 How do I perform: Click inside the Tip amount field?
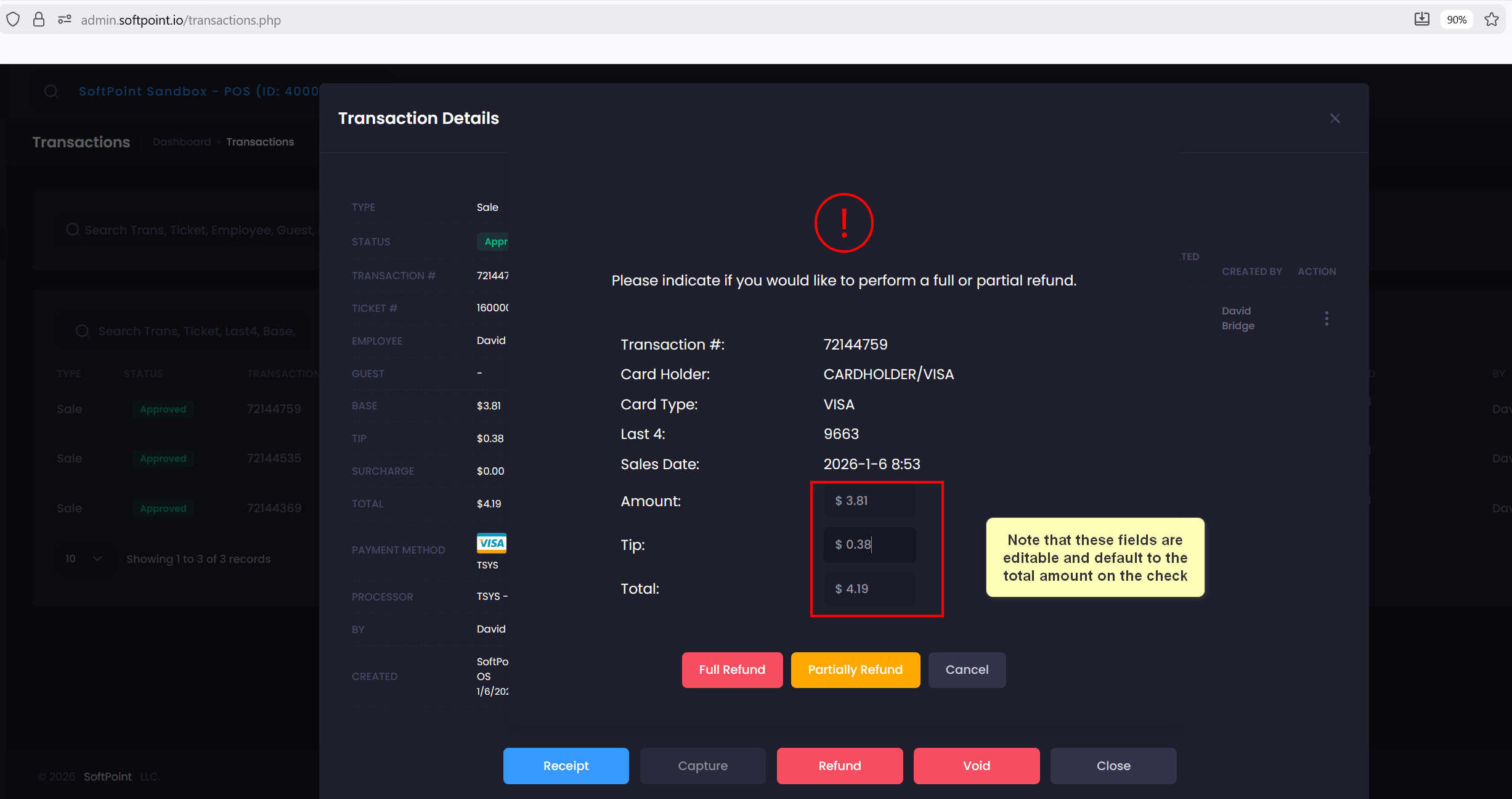869,544
